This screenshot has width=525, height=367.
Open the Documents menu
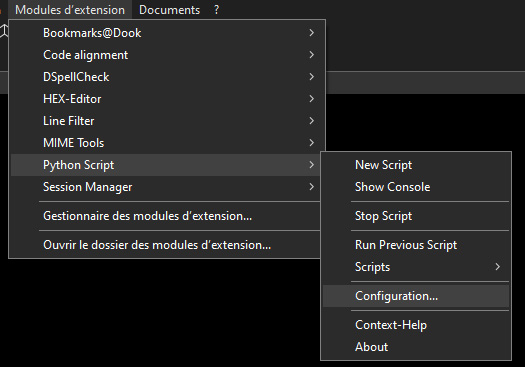pyautogui.click(x=169, y=10)
